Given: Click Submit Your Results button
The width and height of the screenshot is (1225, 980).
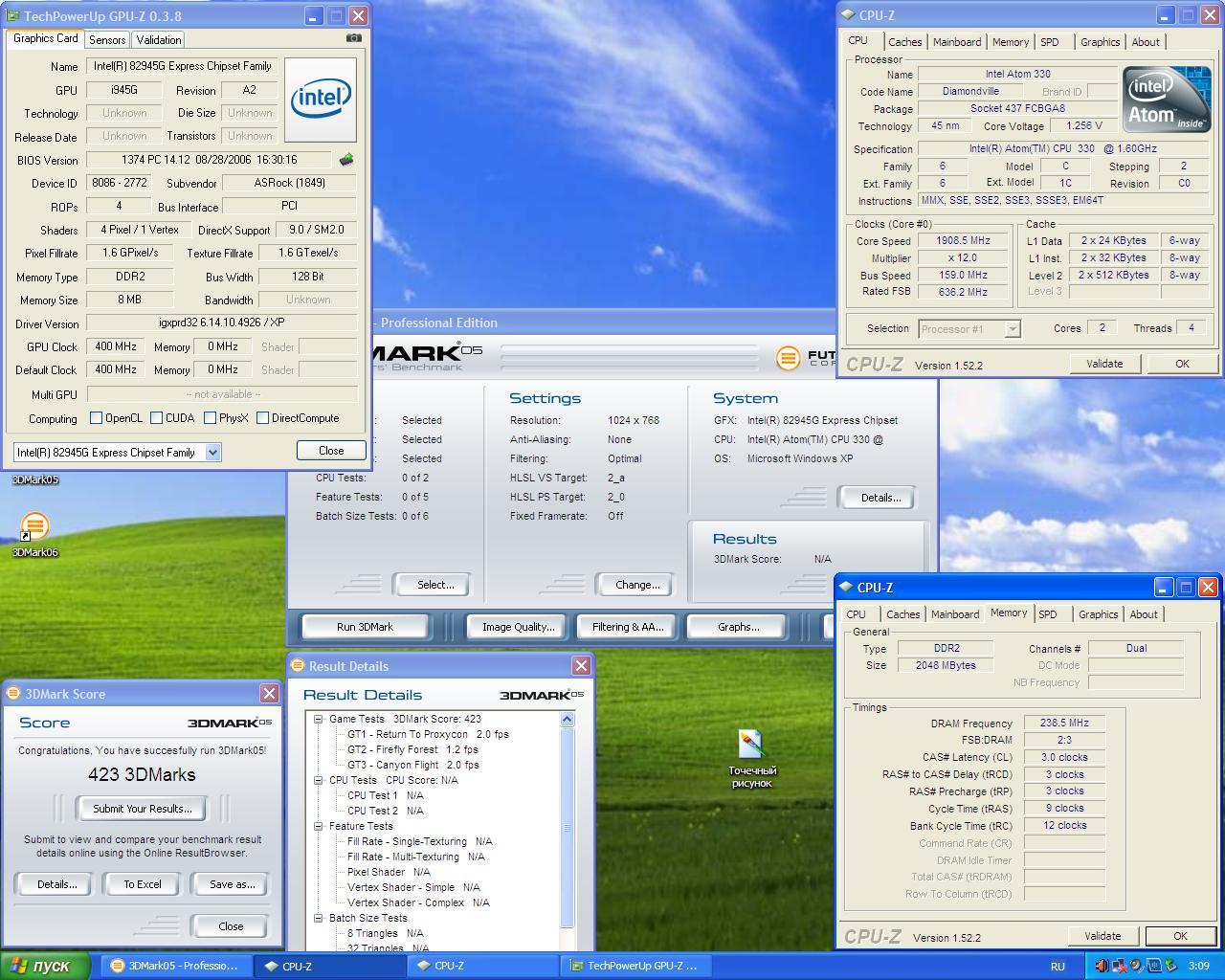Looking at the screenshot, I should pyautogui.click(x=143, y=809).
